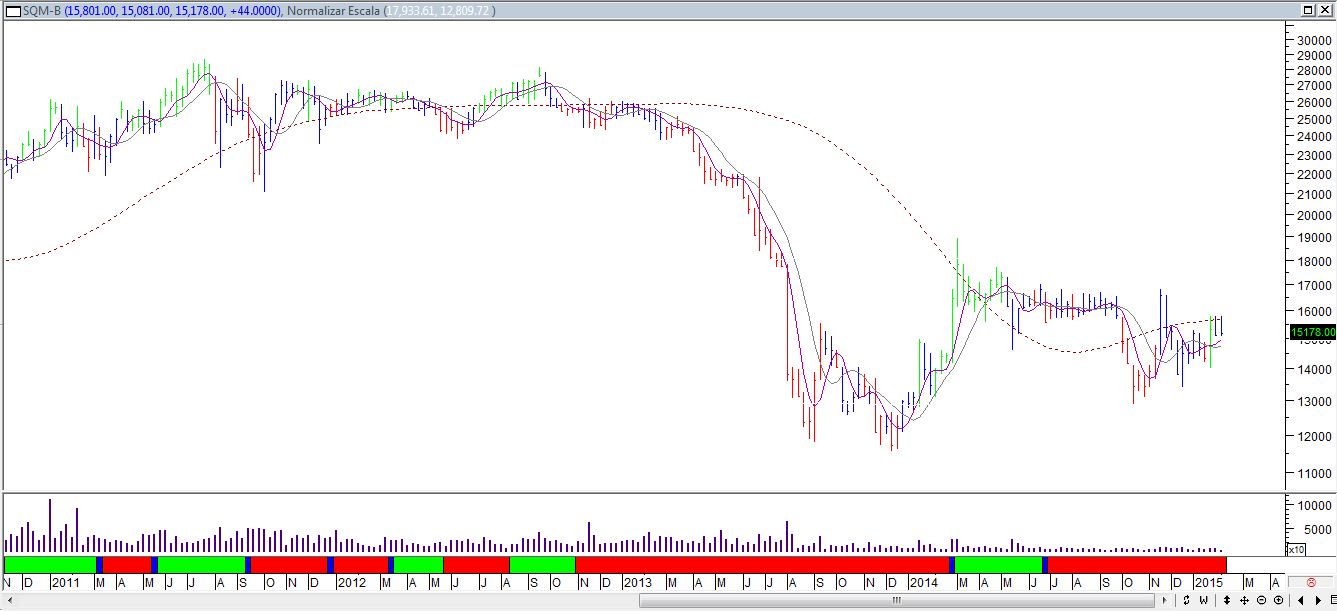Click the 11000 price axis label
Screen dimensions: 1337x611
[x=1315, y=473]
